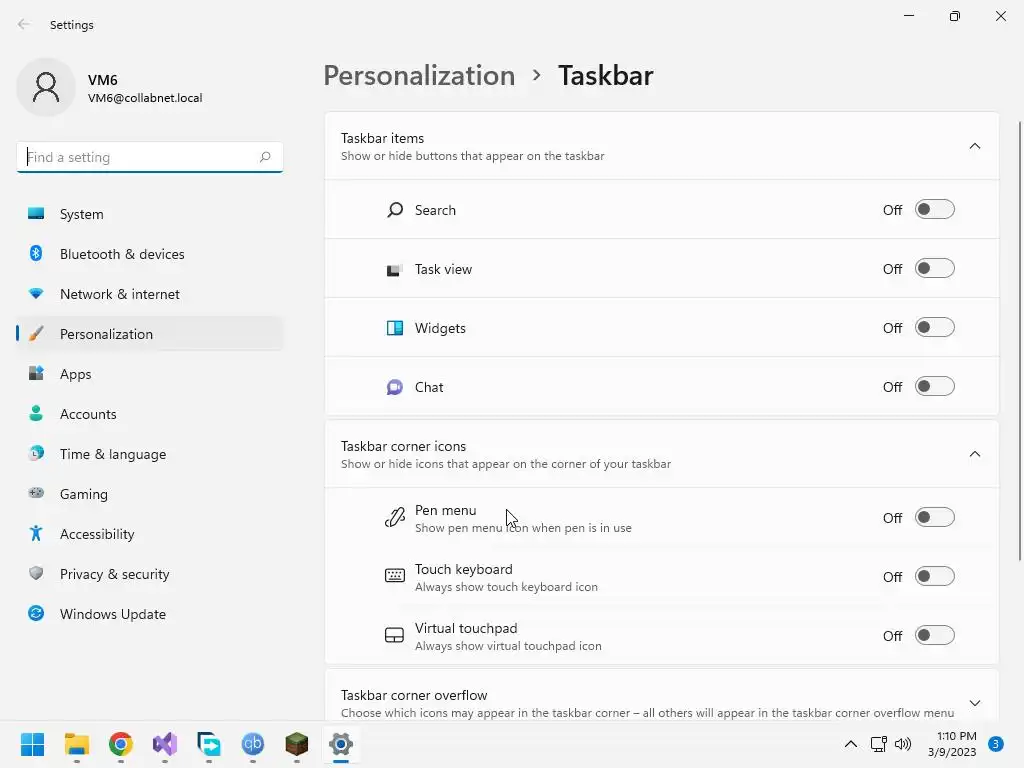Click the network icon in system tray
This screenshot has width=1024, height=768.
click(x=878, y=744)
